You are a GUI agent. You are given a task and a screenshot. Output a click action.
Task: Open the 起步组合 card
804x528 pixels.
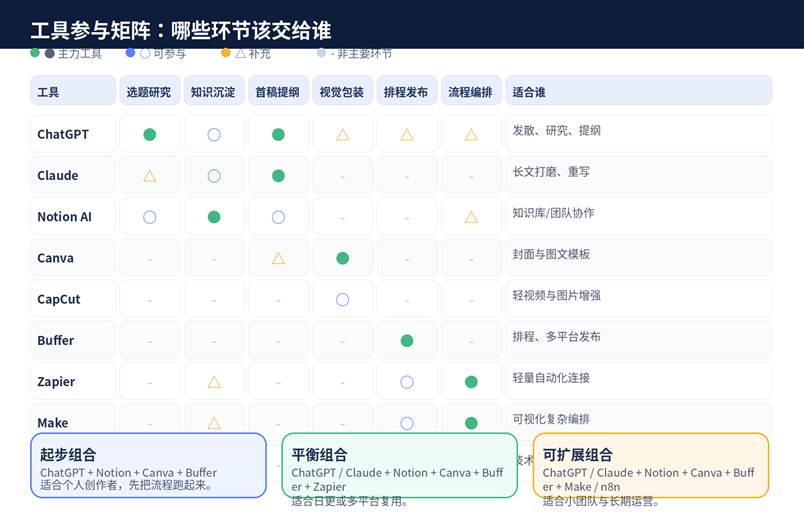[148, 465]
